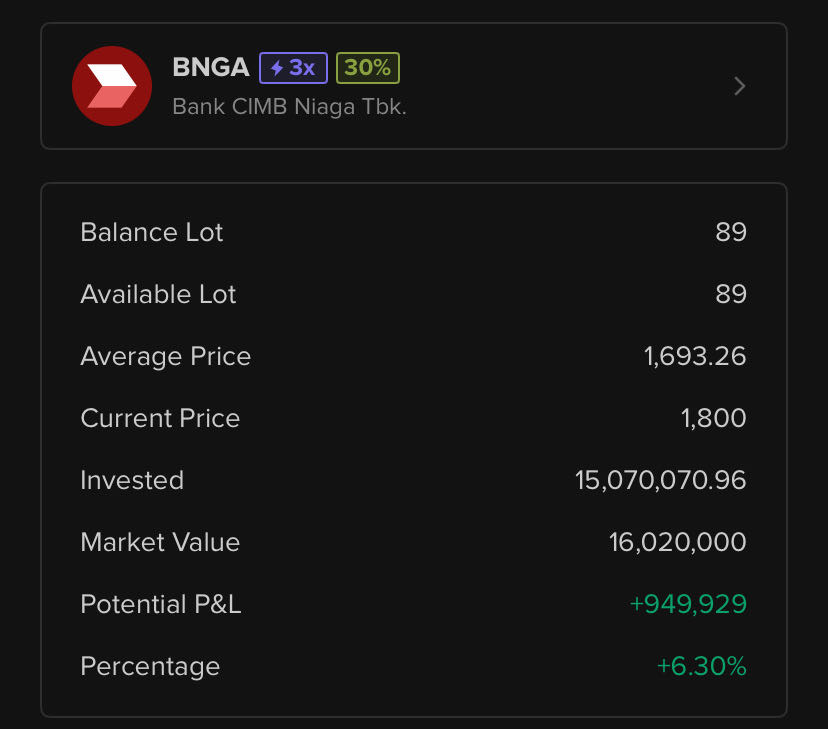Click the Bank CIMB Niaga Tbk. name
The height and width of the screenshot is (729, 828).
pos(289,106)
